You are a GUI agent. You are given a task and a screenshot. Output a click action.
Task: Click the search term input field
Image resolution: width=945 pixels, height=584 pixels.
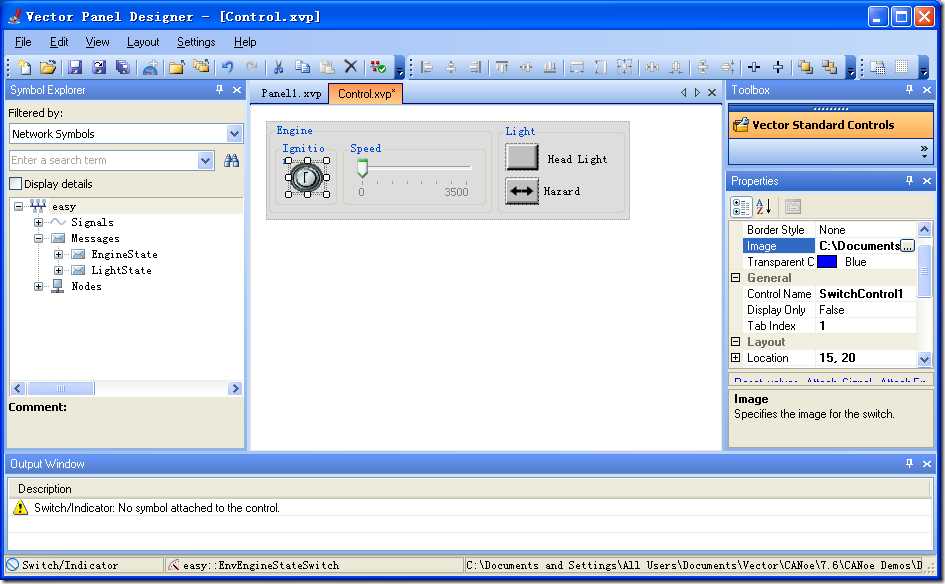point(104,160)
